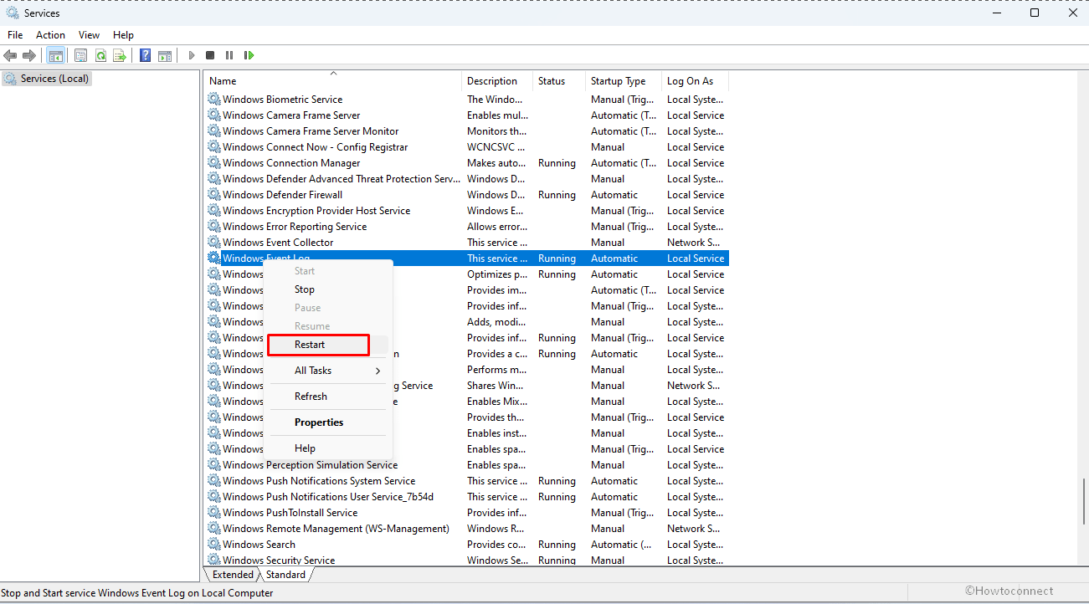Click Running status of Windows Defender Firewall
Viewport: 1089px width, 604px height.
pos(556,194)
